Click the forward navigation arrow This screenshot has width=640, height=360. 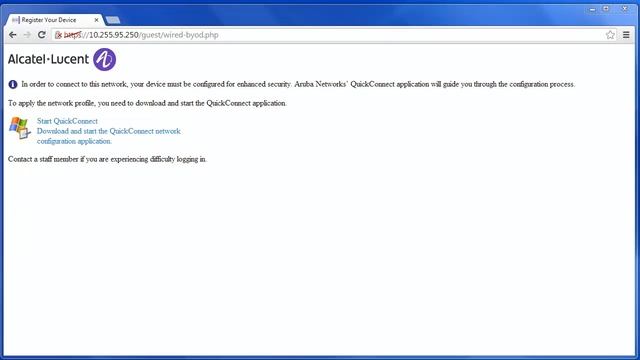coord(27,35)
